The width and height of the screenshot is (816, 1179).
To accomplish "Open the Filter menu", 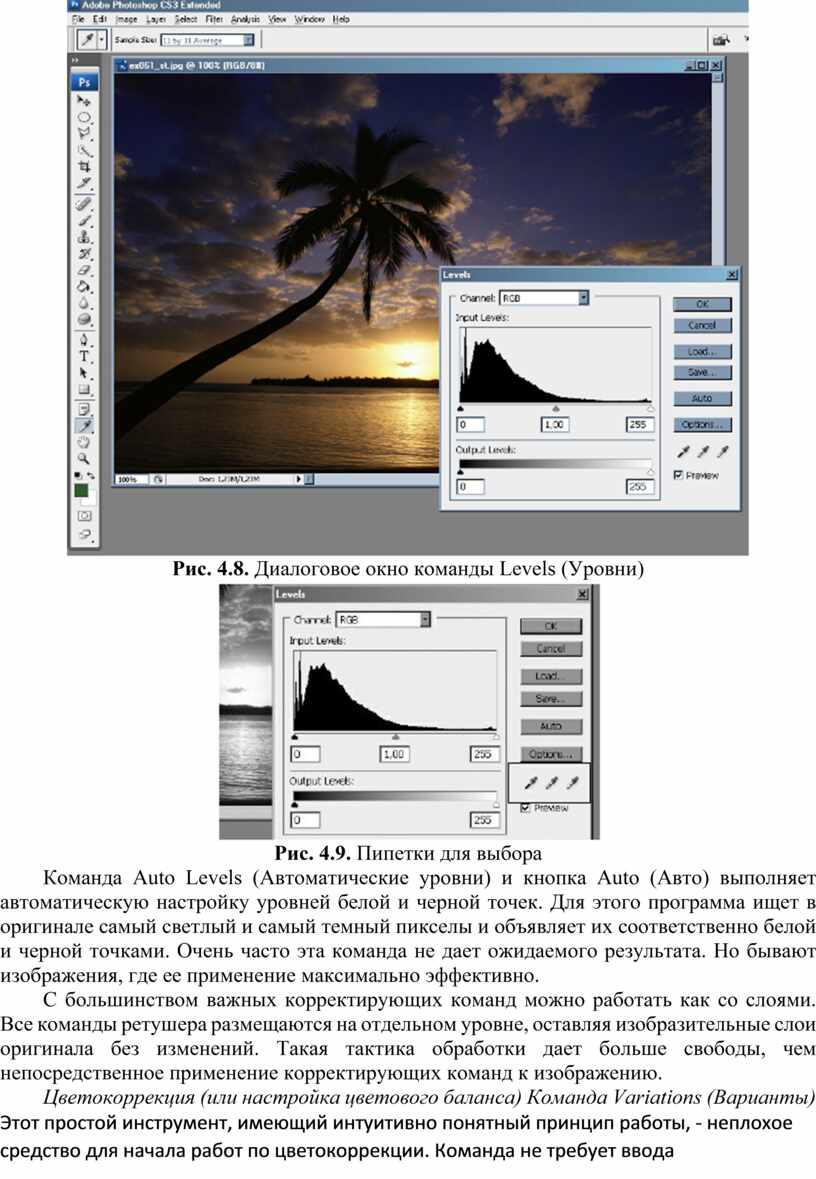I will (214, 20).
